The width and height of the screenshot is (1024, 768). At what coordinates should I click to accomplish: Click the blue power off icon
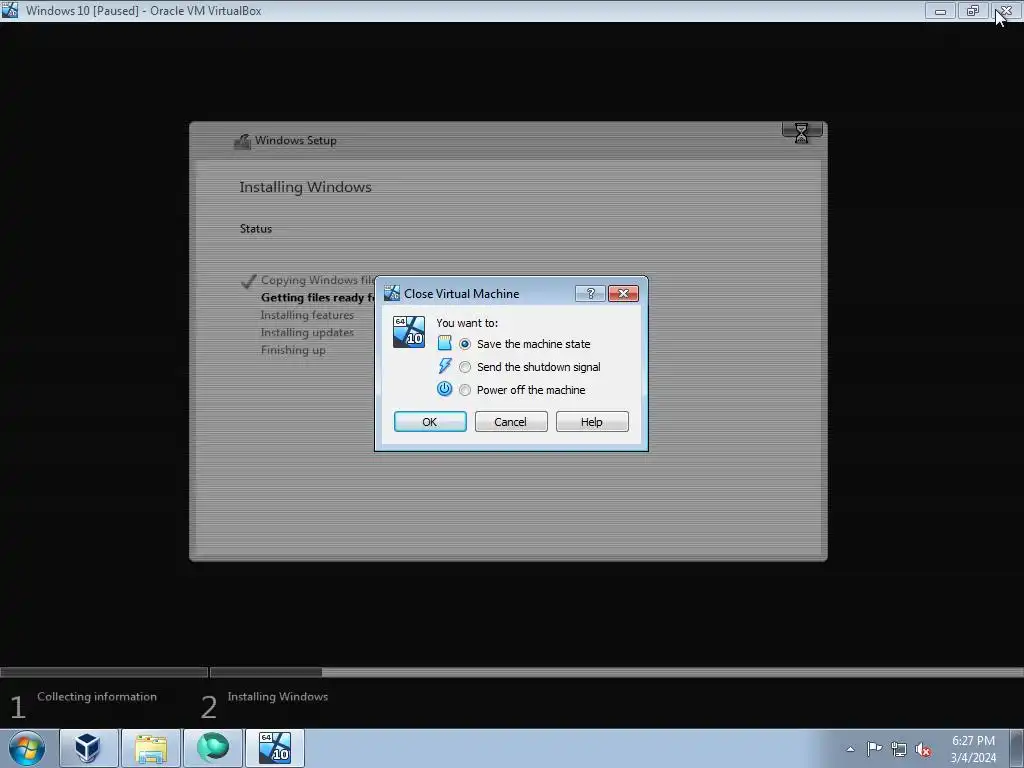(x=444, y=389)
